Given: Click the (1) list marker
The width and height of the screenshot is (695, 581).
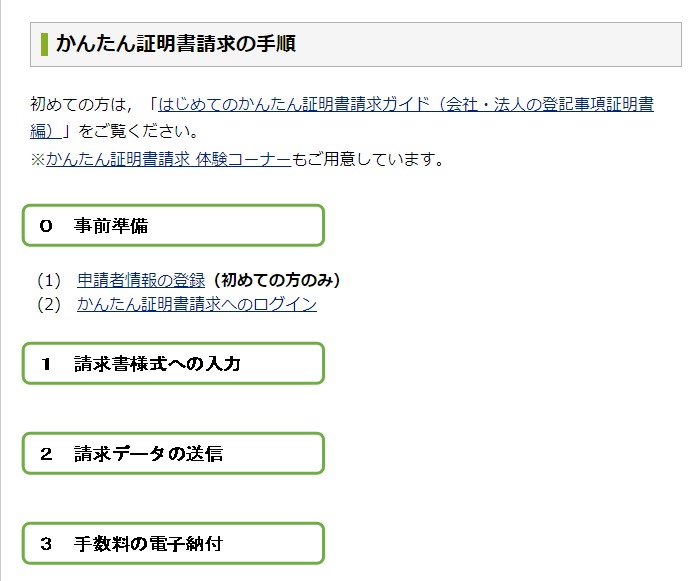Looking at the screenshot, I should (49, 280).
